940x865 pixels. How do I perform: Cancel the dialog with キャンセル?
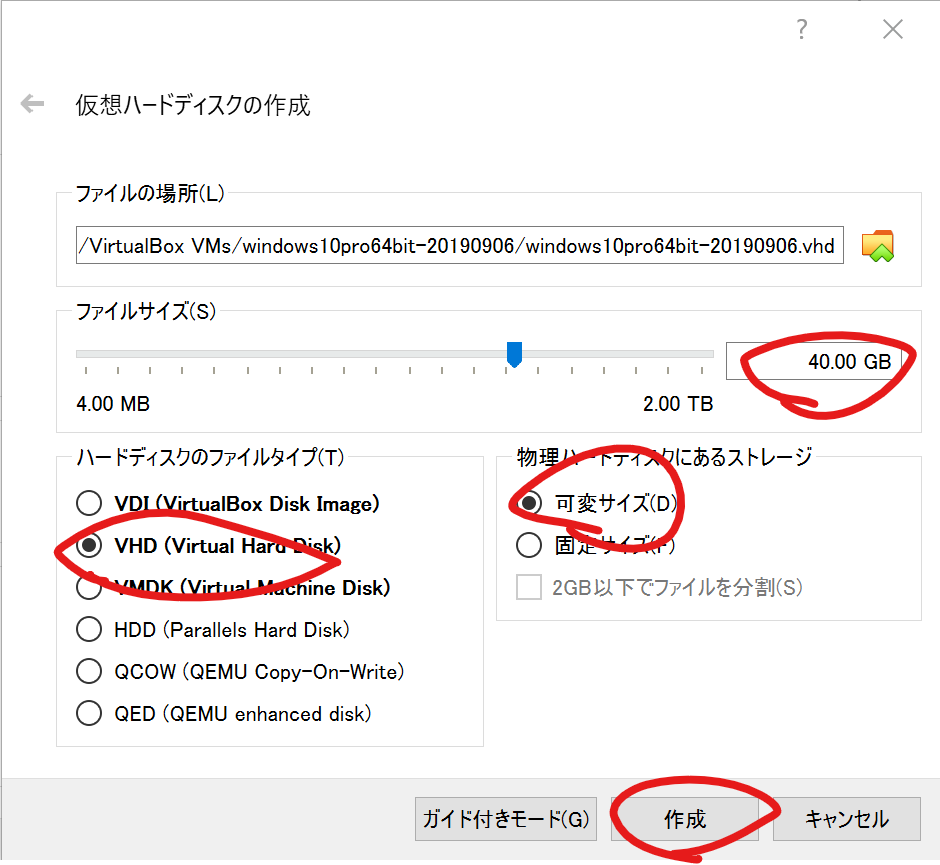[847, 819]
